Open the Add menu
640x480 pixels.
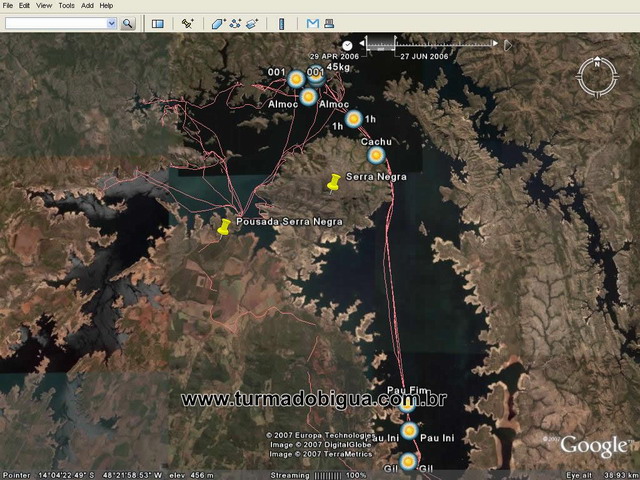tap(87, 6)
